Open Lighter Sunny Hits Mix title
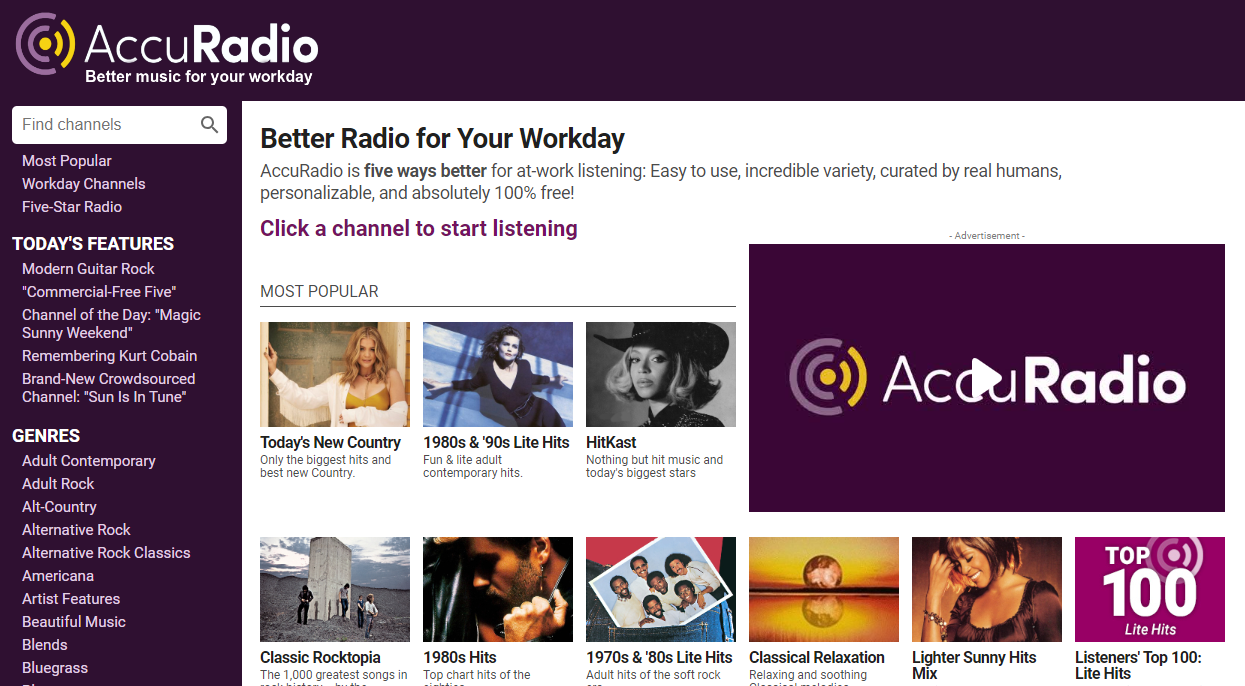This screenshot has height=686, width=1245. (974, 665)
